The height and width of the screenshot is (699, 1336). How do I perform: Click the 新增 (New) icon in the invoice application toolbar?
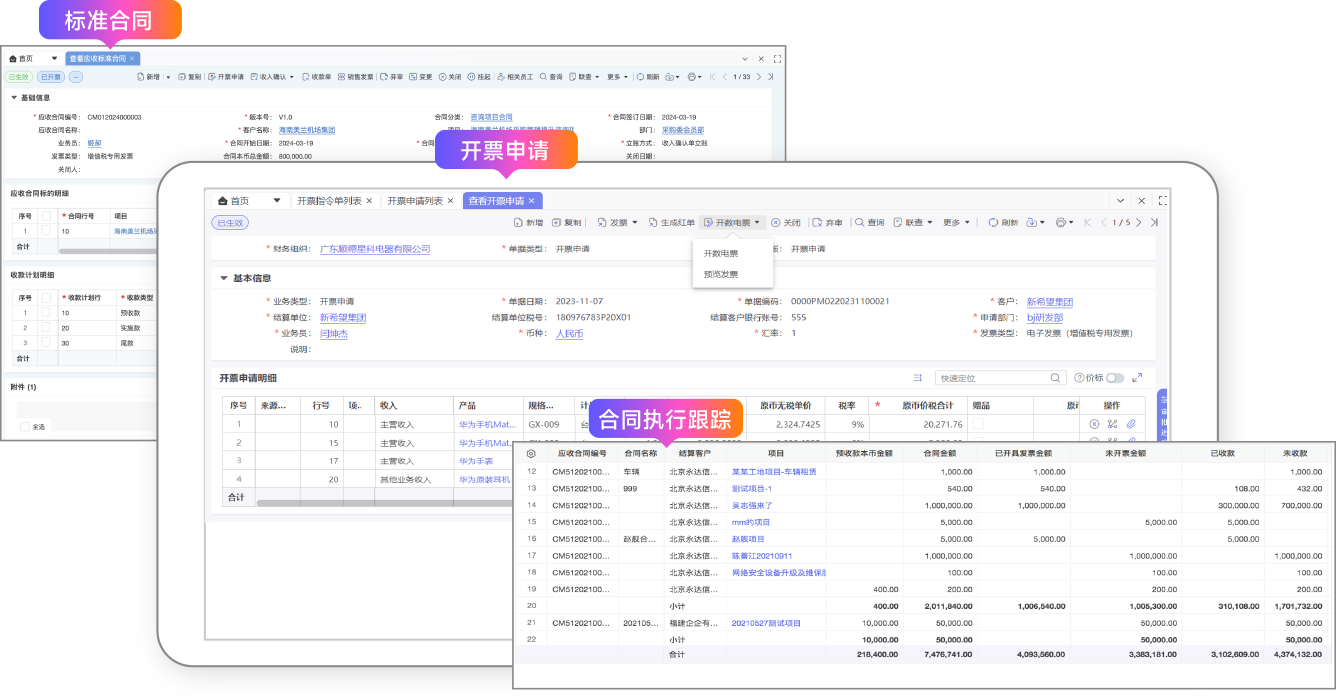518,223
